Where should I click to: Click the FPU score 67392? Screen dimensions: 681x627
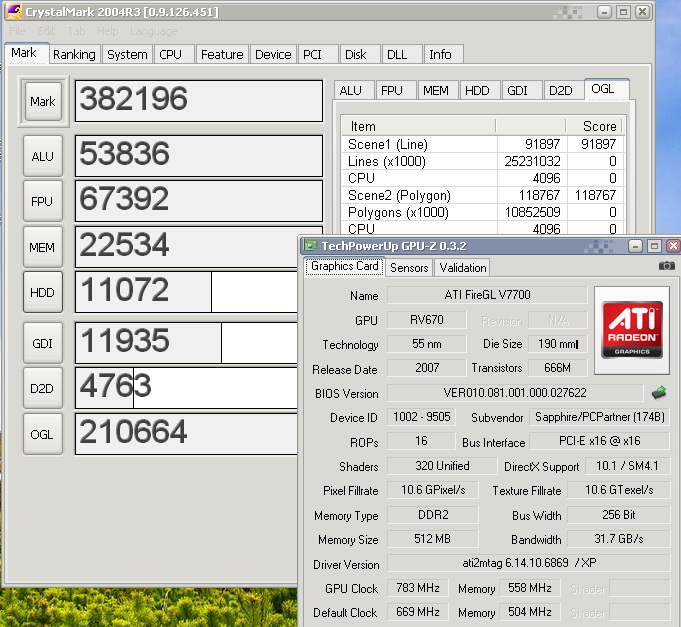pos(199,201)
